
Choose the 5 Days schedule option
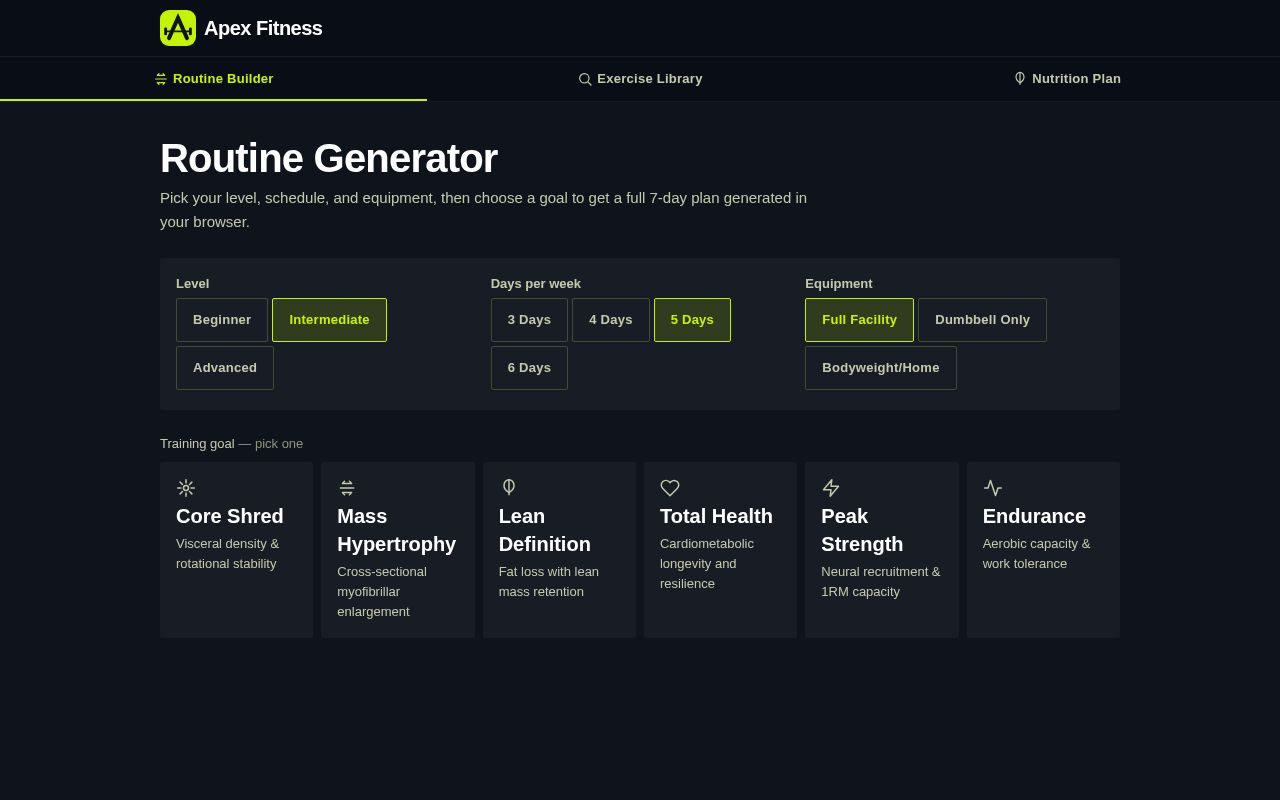point(692,320)
